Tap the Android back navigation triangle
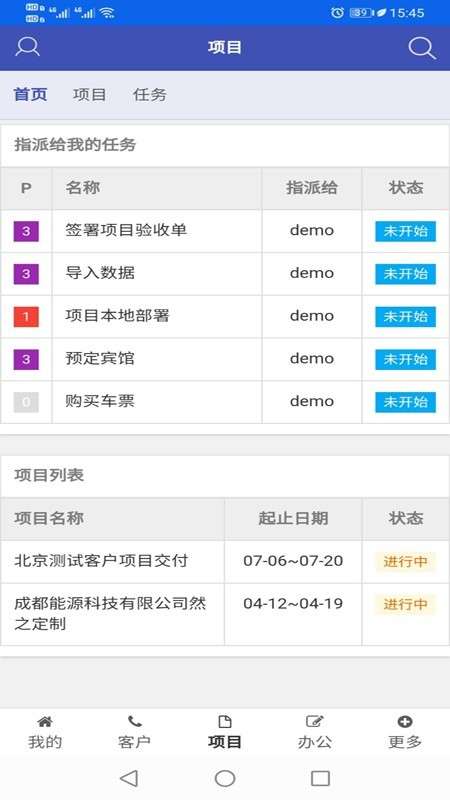 point(129,778)
